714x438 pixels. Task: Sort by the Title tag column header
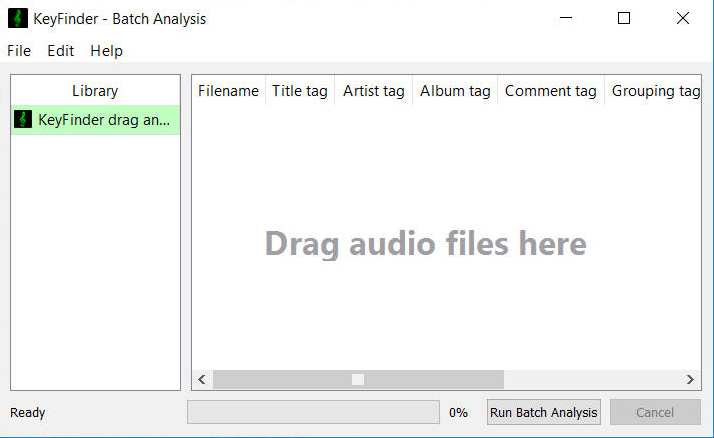300,91
